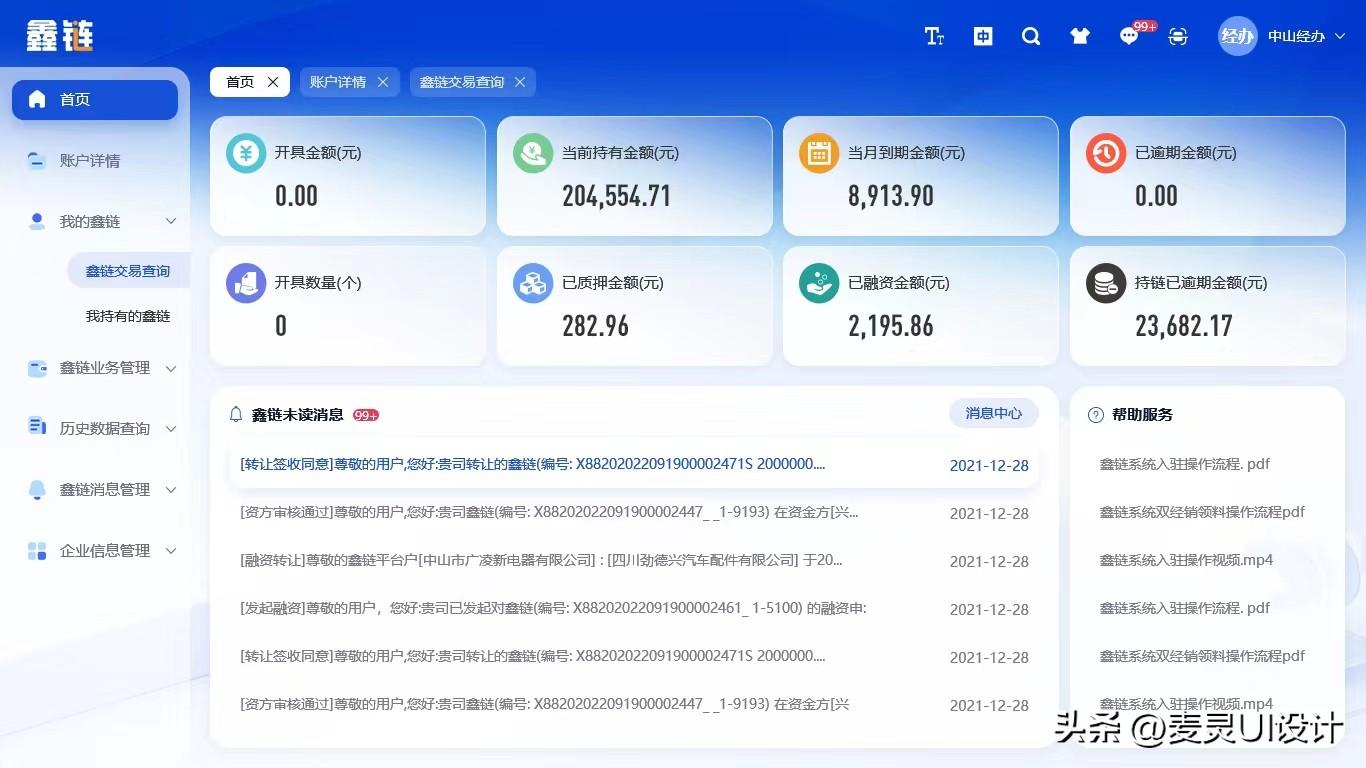The width and height of the screenshot is (1366, 768).
Task: Expand the 历史数据查询 chevron
Action: (x=171, y=429)
